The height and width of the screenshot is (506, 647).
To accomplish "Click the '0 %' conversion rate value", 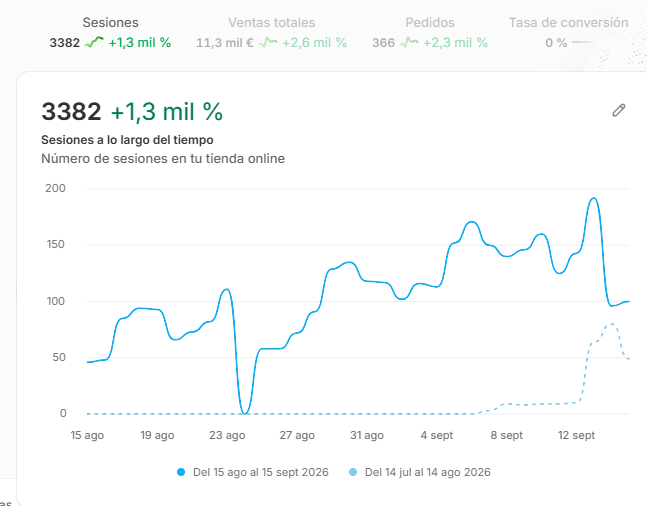I will click(x=556, y=43).
